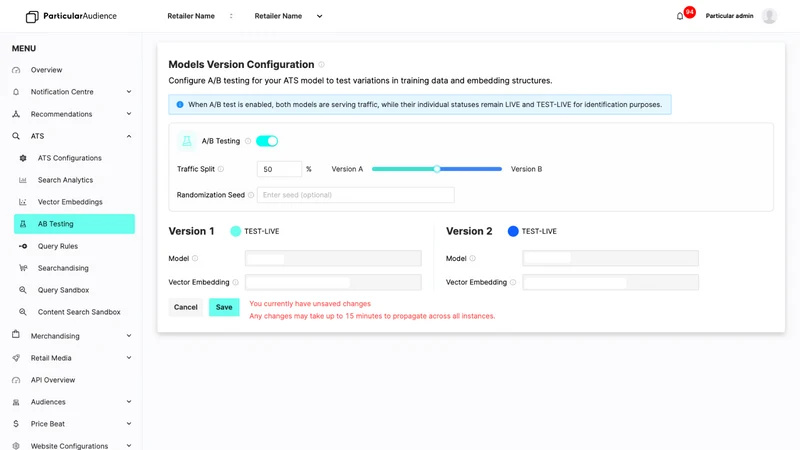Click info icon beside Models Version Configuration
This screenshot has height=450, width=800.
[321, 64]
